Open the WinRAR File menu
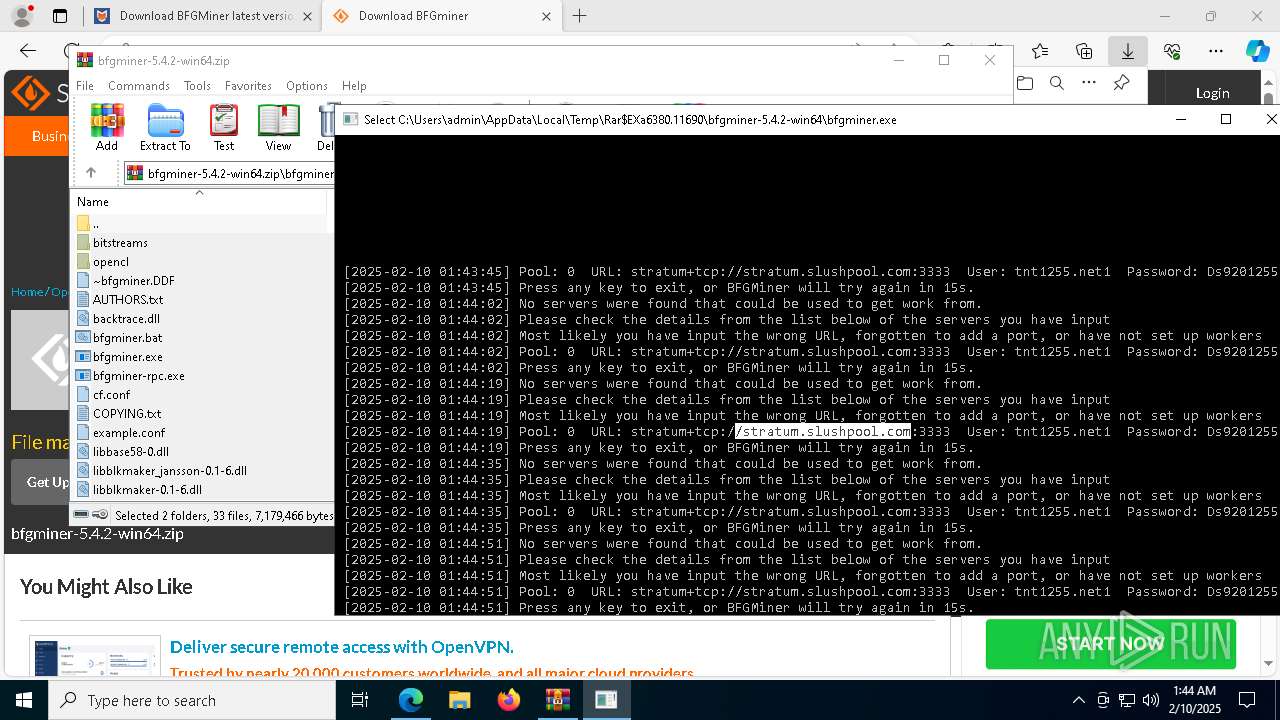The height and width of the screenshot is (720, 1280). pos(85,86)
